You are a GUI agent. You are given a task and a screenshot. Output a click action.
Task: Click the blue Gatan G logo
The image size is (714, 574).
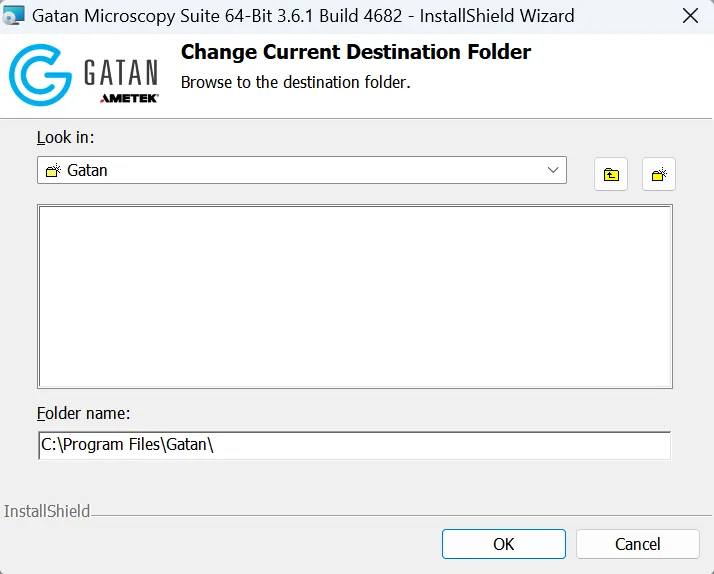click(x=40, y=75)
